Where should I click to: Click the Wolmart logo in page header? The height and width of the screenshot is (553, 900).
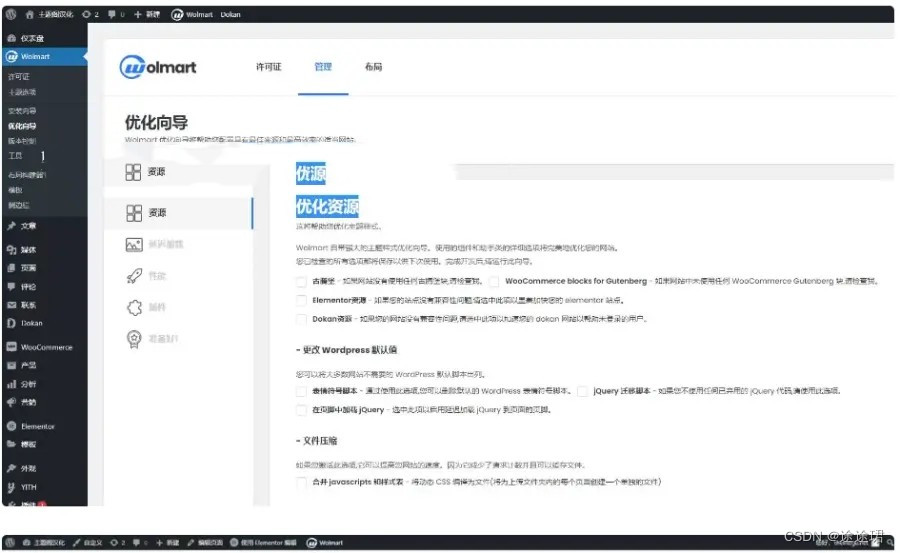[158, 67]
